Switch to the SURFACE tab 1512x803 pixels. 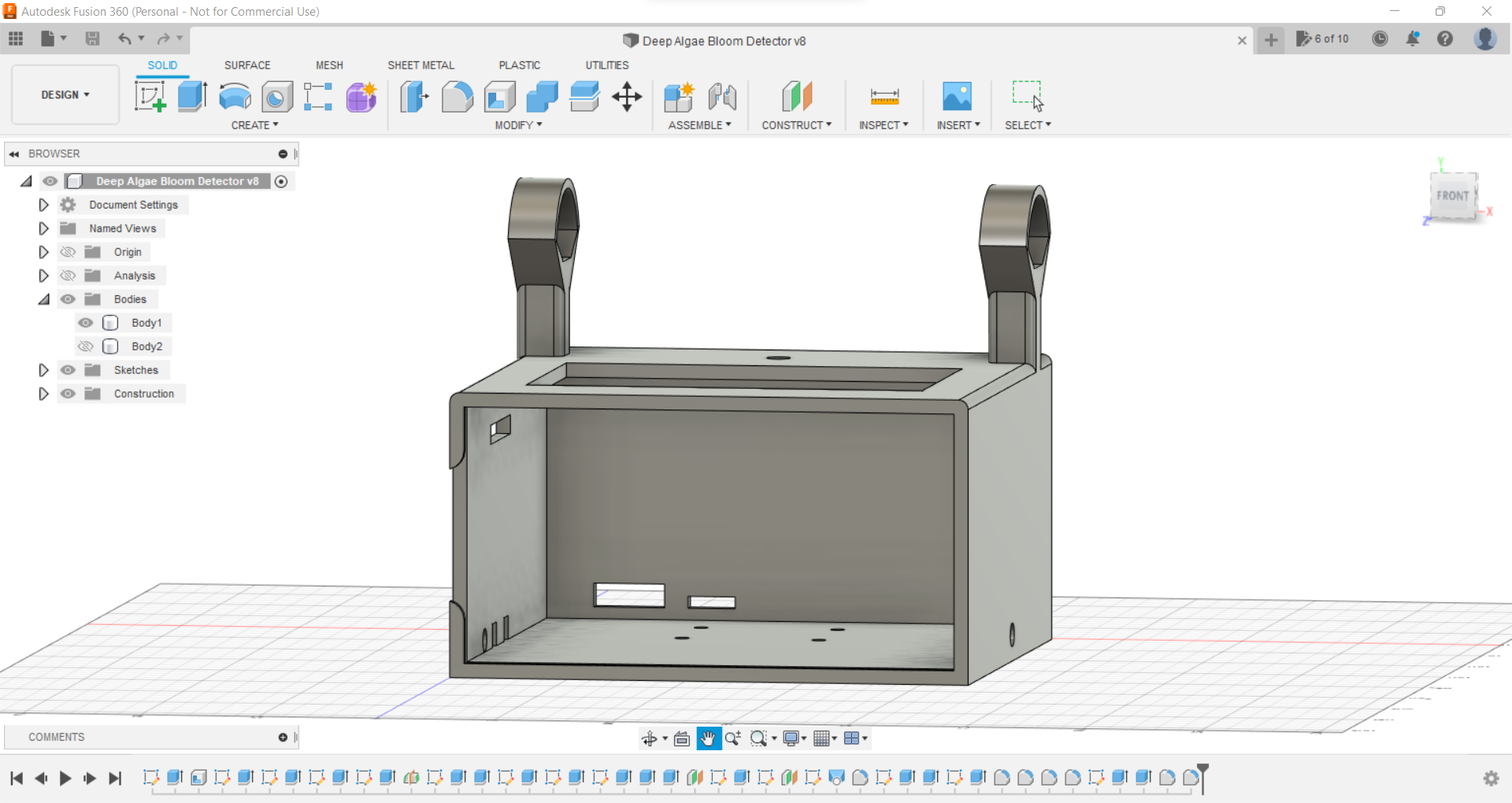tap(247, 65)
